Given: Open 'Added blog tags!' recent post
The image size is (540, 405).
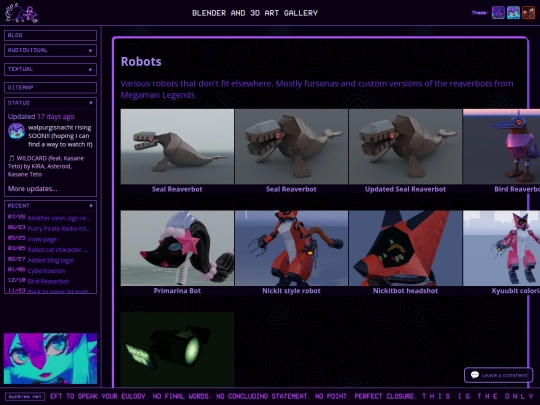Looking at the screenshot, I should [x=51, y=260].
